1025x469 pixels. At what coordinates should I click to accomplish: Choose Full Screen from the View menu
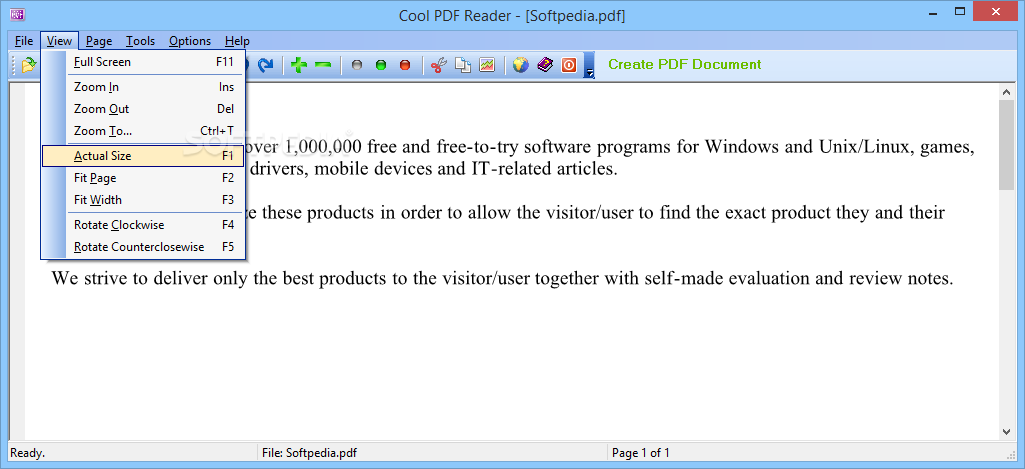click(143, 62)
